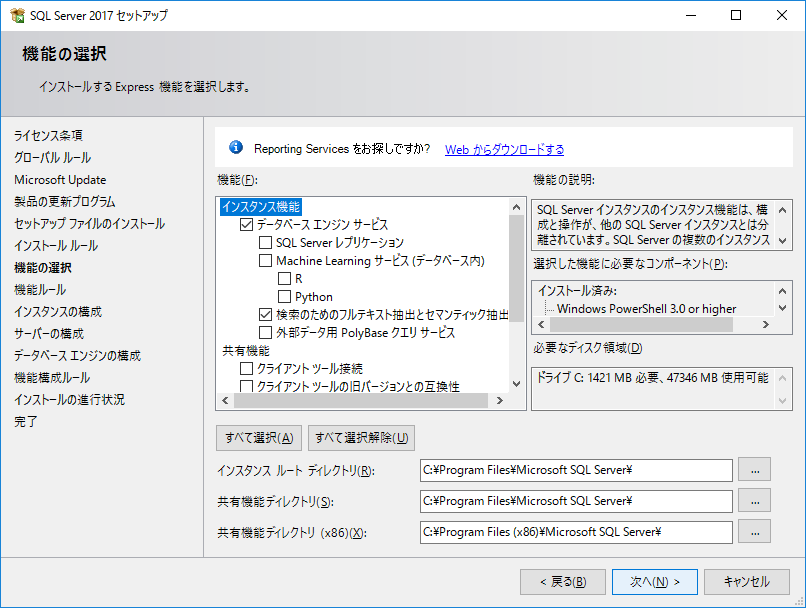The height and width of the screenshot is (608, 806).
Task: Click feature list horizontal scrollbar thumb
Action: click(361, 401)
